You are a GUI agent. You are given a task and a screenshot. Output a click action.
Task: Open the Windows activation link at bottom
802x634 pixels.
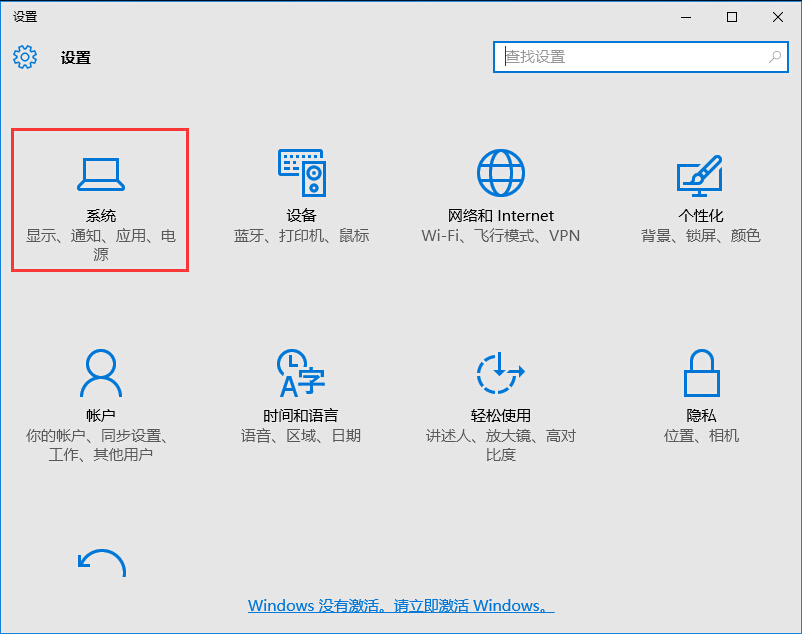[x=401, y=605]
